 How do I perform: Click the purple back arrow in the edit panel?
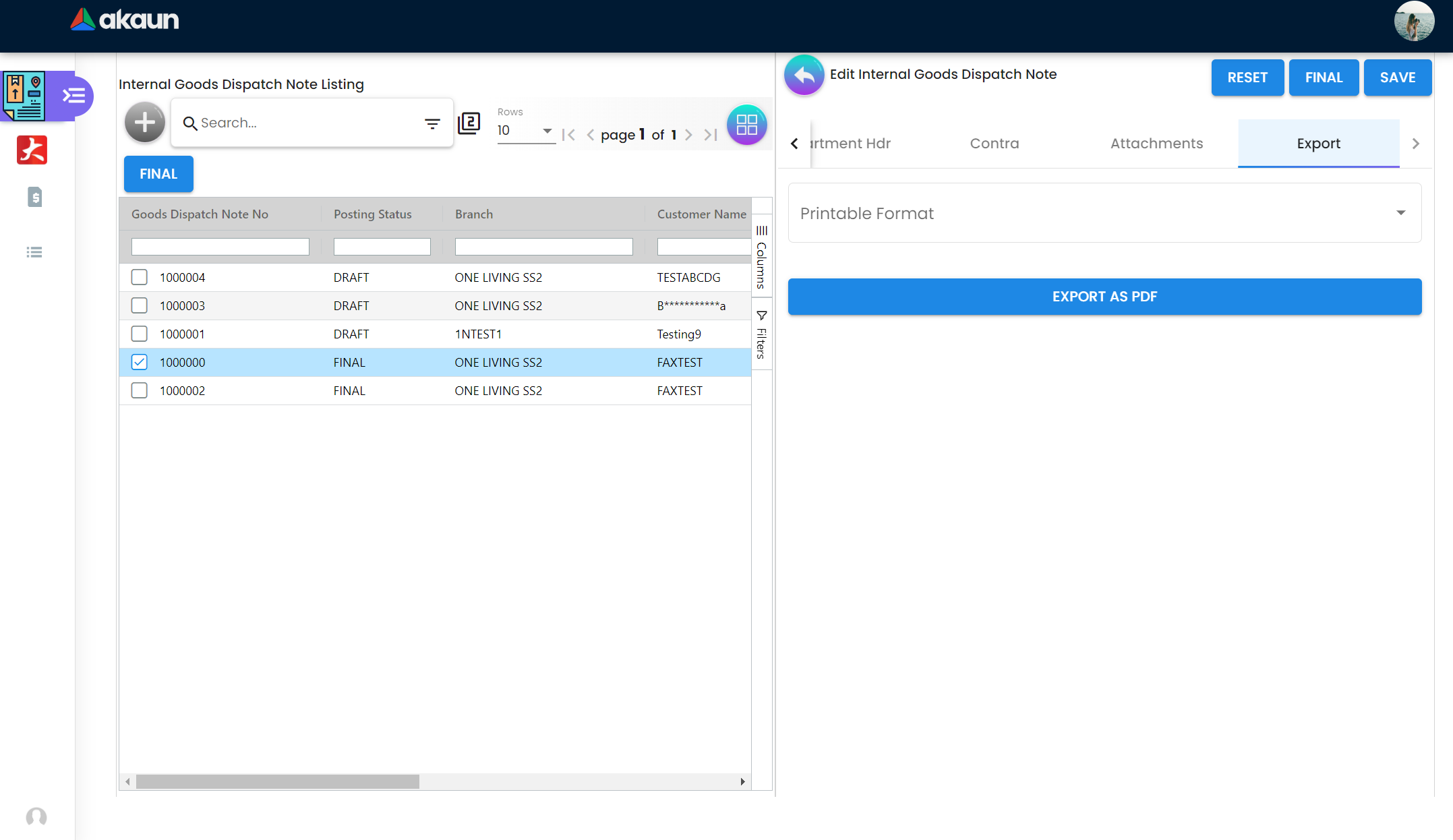point(804,76)
